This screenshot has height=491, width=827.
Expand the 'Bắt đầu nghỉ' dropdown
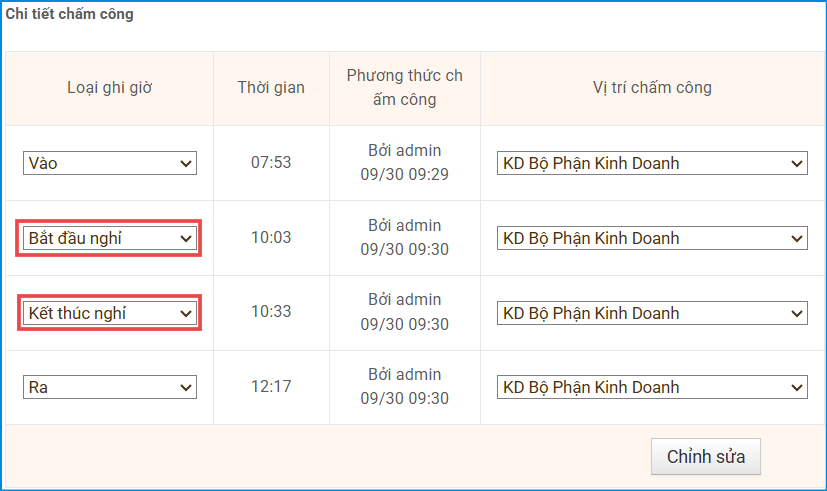110,238
